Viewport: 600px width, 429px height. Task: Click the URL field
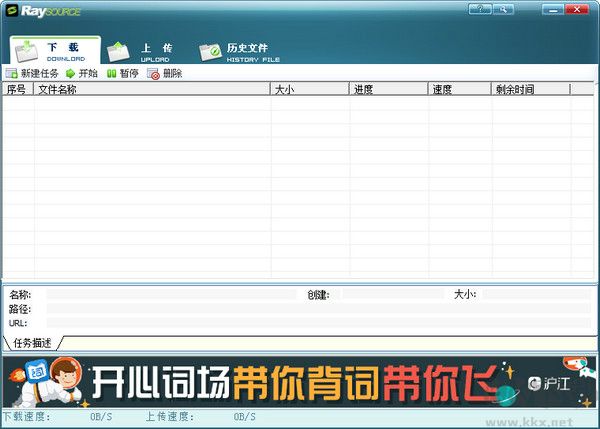click(318, 323)
